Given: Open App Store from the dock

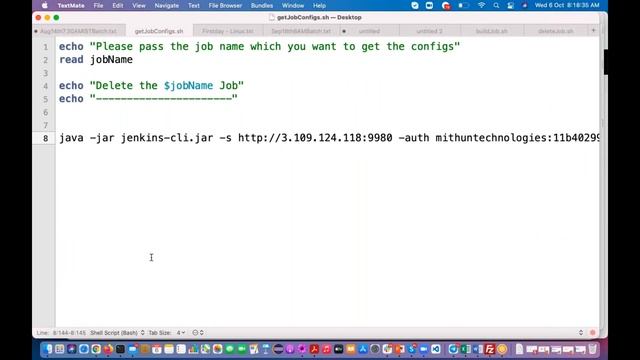Looking at the screenshot, I should pyautogui.click(x=363, y=349).
